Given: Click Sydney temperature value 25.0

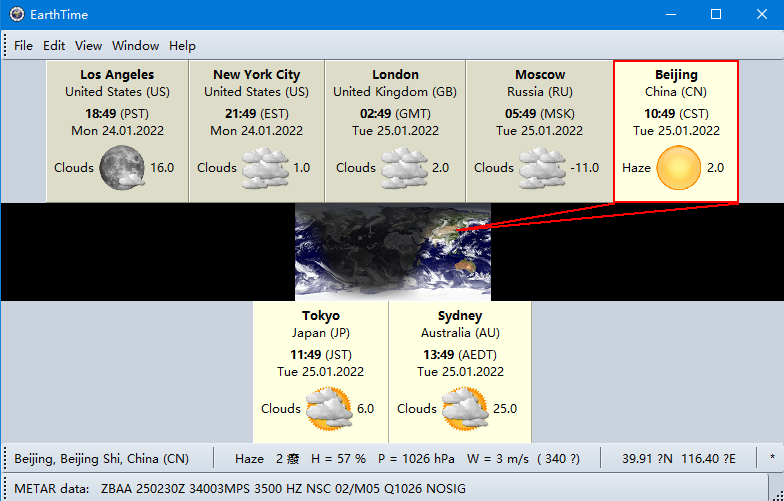Looking at the screenshot, I should pyautogui.click(x=505, y=408).
